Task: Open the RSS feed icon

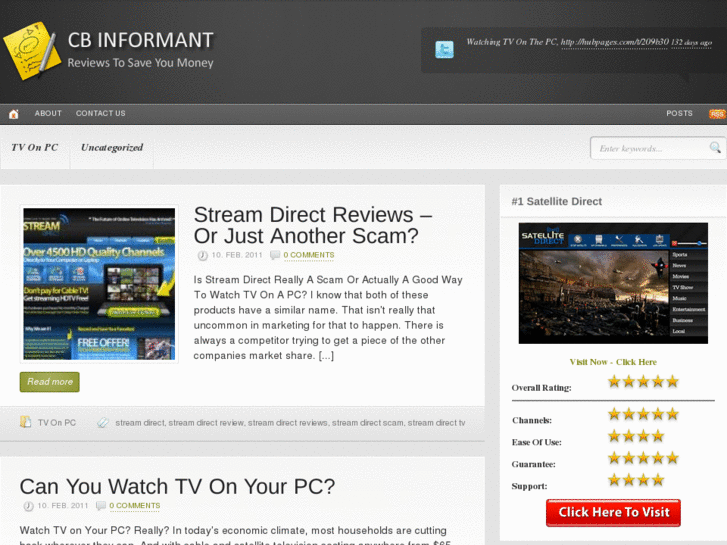Action: (x=717, y=114)
